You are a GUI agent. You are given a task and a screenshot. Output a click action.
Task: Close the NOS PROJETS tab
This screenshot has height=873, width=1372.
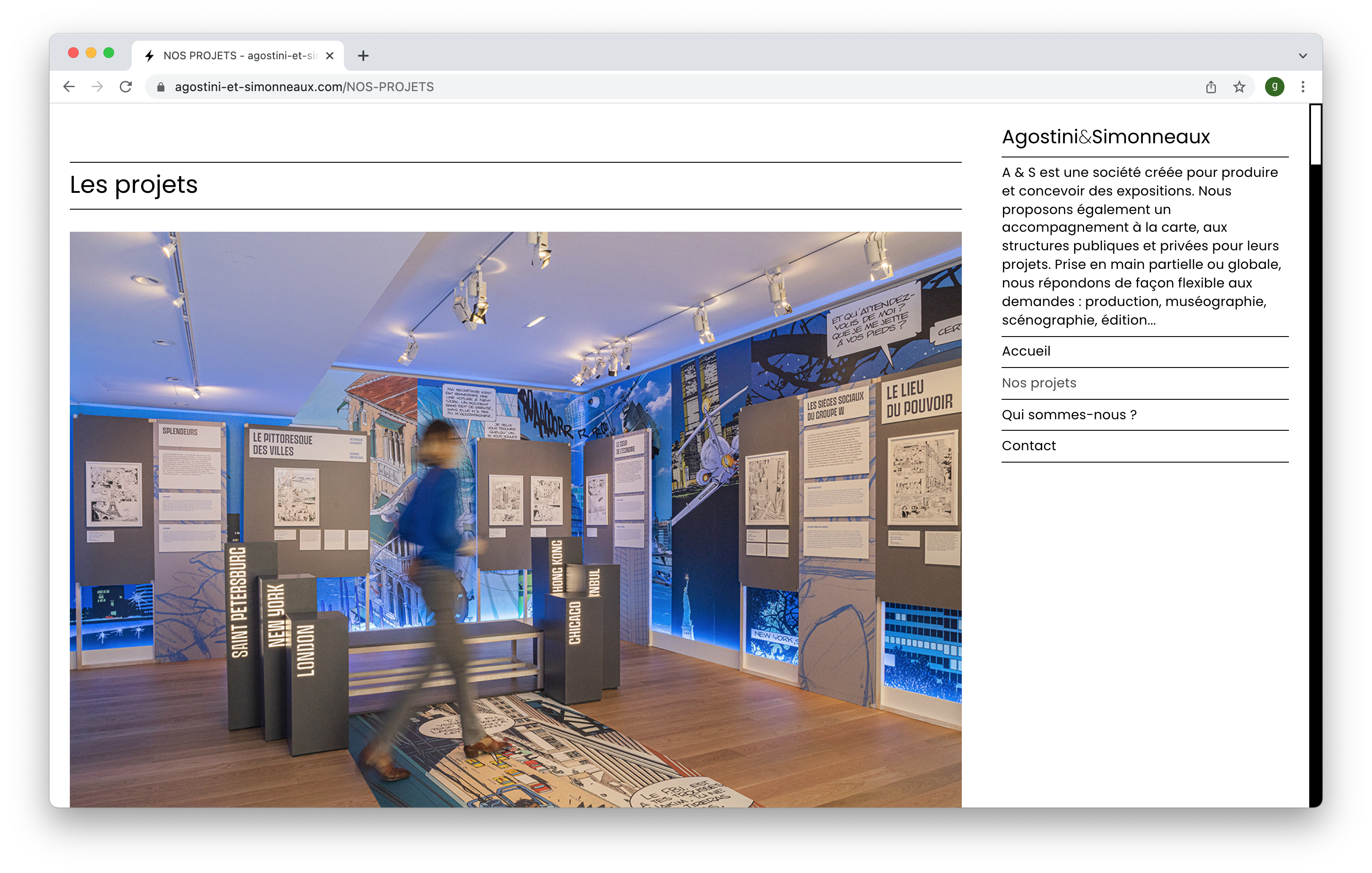tap(329, 55)
